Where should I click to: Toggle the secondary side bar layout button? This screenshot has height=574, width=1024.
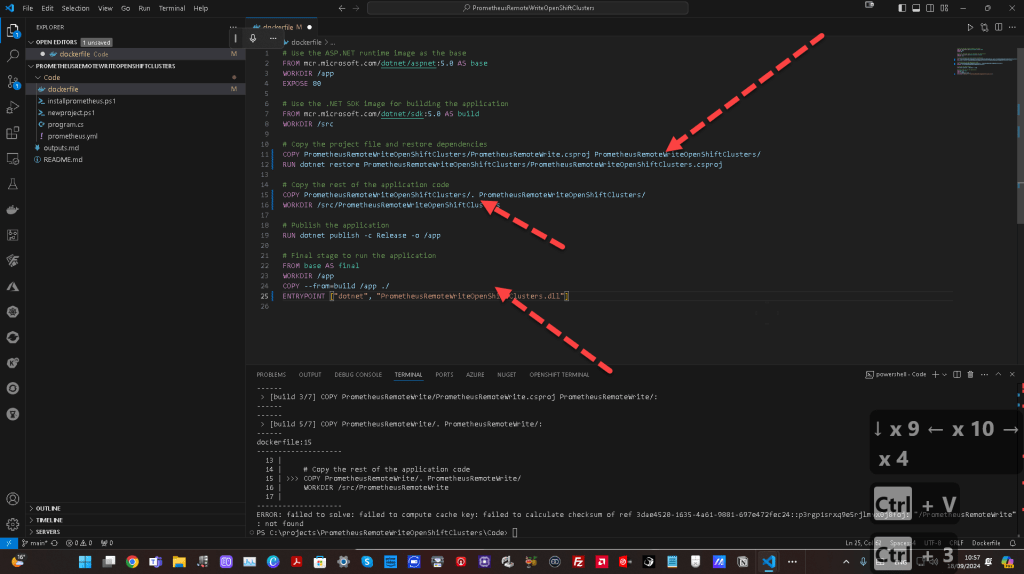point(930,8)
